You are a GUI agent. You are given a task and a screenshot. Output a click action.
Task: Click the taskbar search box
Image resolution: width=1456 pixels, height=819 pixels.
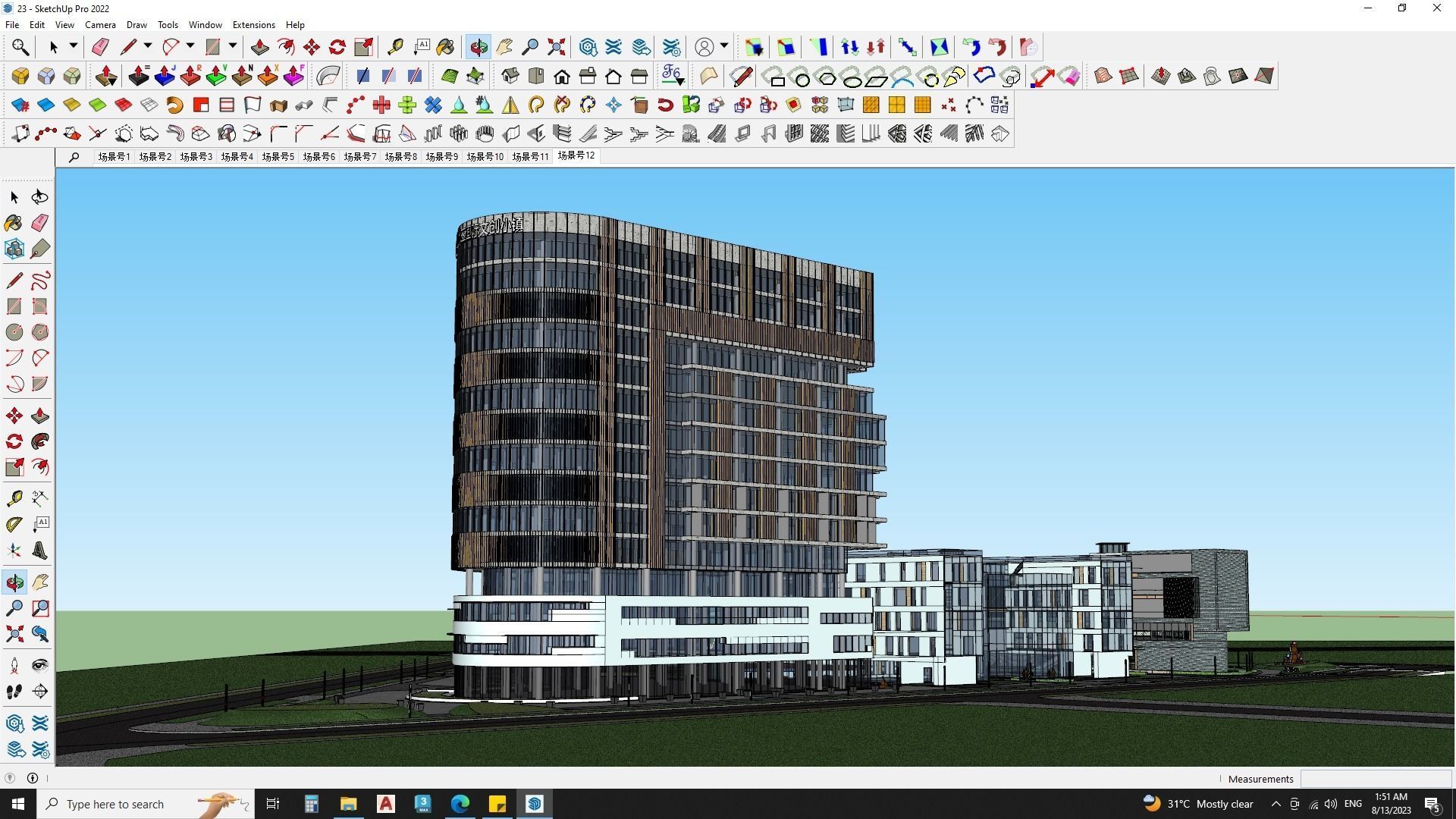(x=146, y=804)
